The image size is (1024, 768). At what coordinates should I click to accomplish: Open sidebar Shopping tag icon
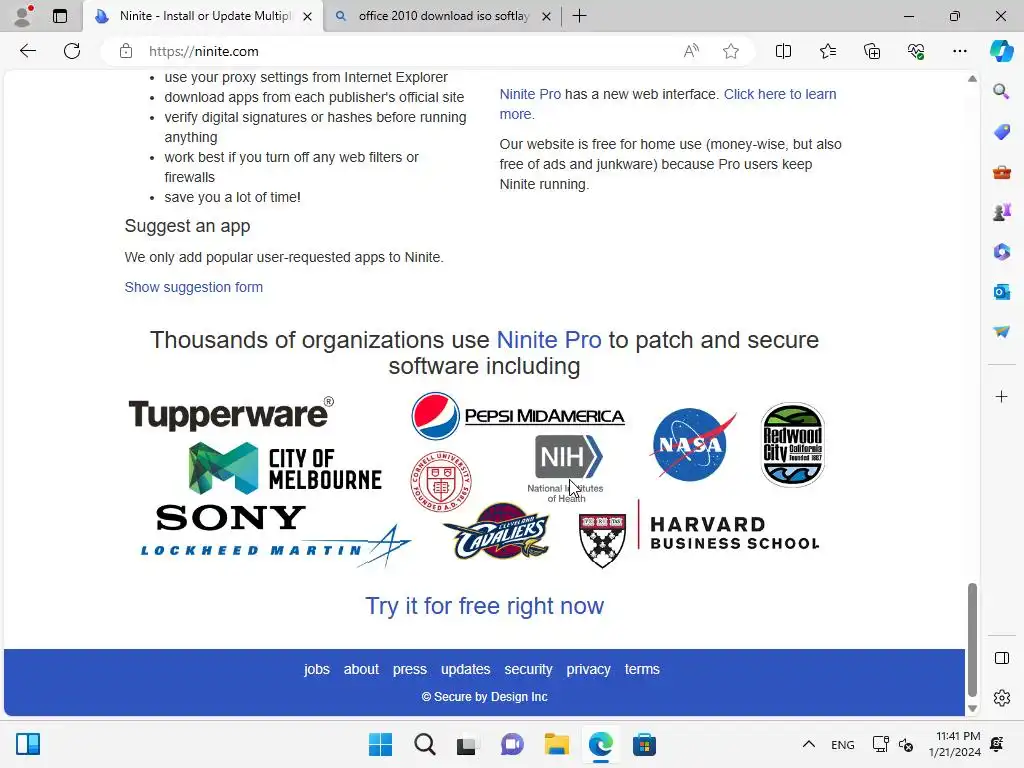[1001, 131]
